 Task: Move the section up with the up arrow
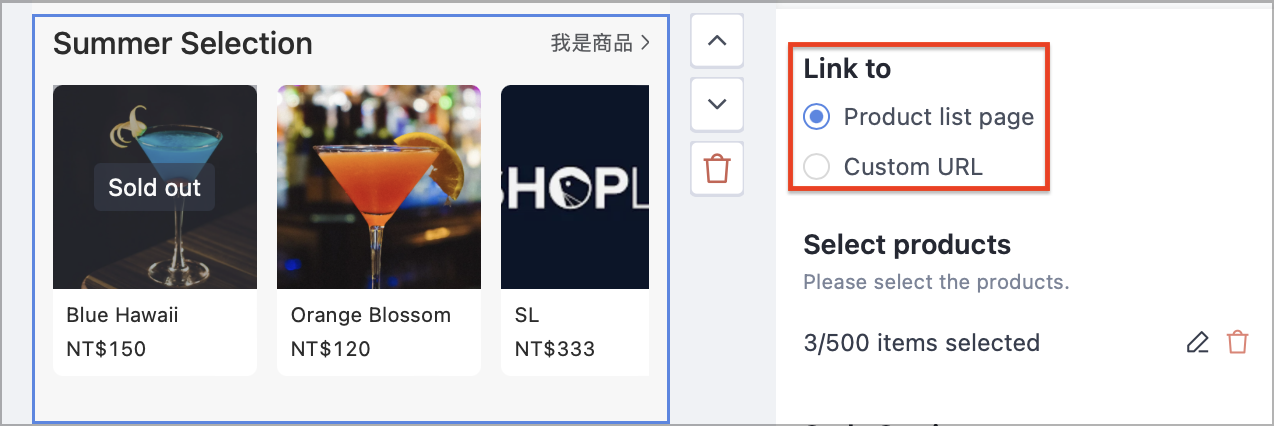point(717,41)
